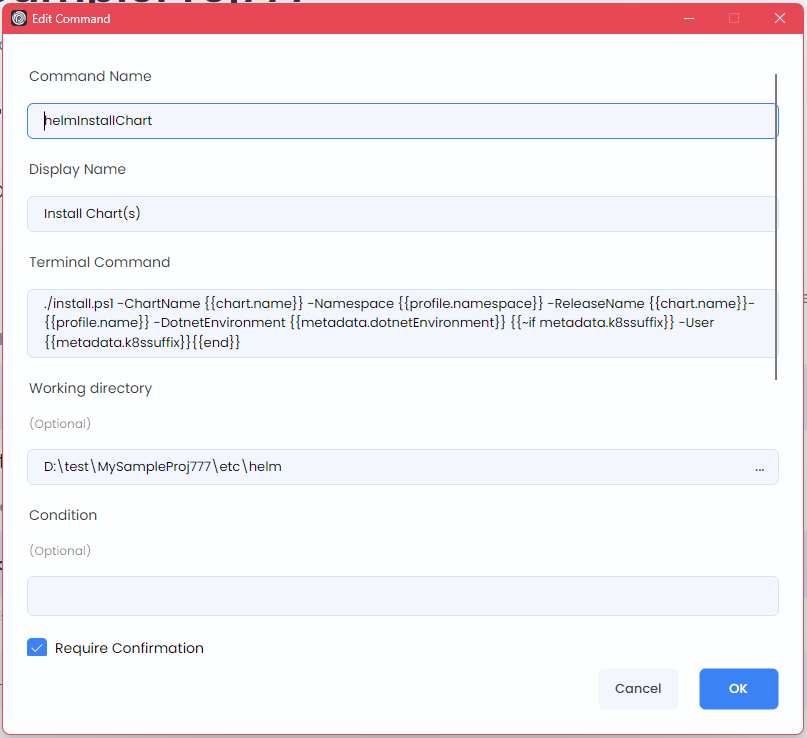This screenshot has width=807, height=738.
Task: Open the working directory browse button (...)
Action: (x=760, y=466)
